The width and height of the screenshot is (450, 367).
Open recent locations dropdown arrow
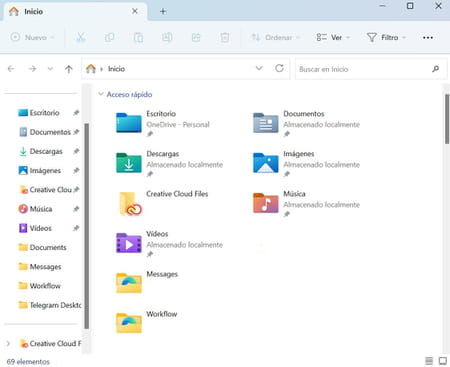(x=50, y=69)
